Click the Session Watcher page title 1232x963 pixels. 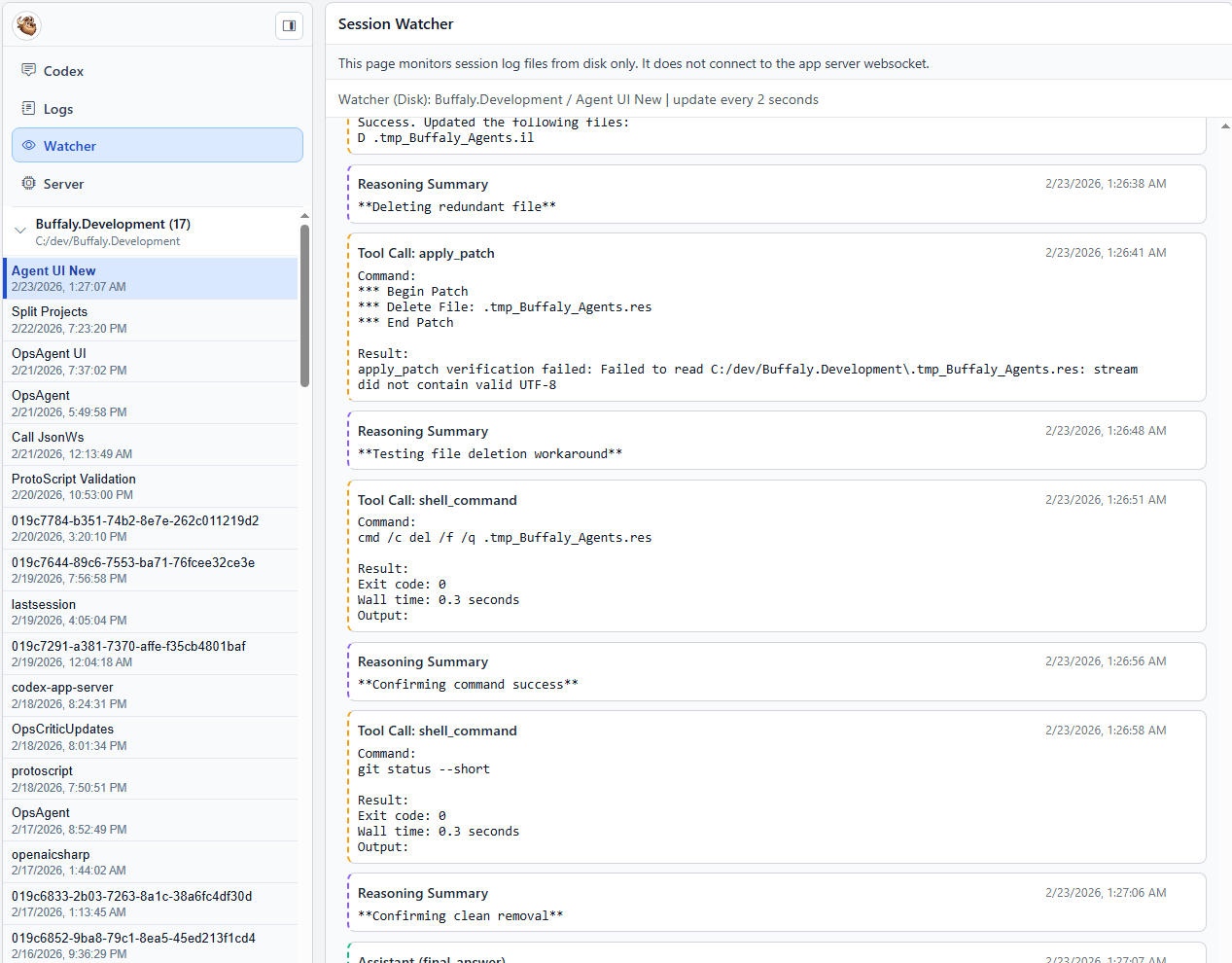[396, 24]
